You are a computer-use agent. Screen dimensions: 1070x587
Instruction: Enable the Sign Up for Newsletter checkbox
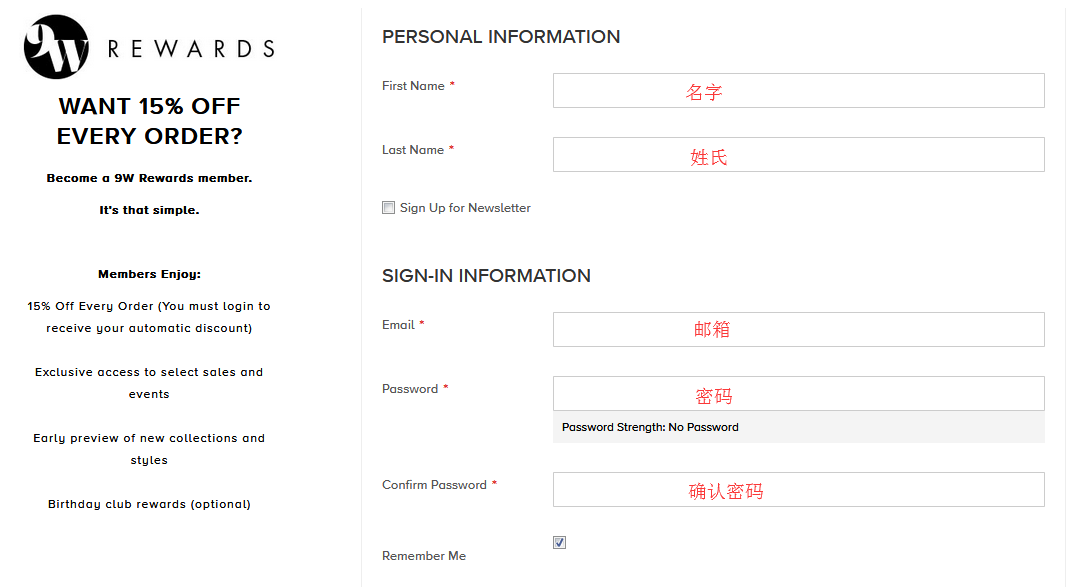click(x=389, y=208)
